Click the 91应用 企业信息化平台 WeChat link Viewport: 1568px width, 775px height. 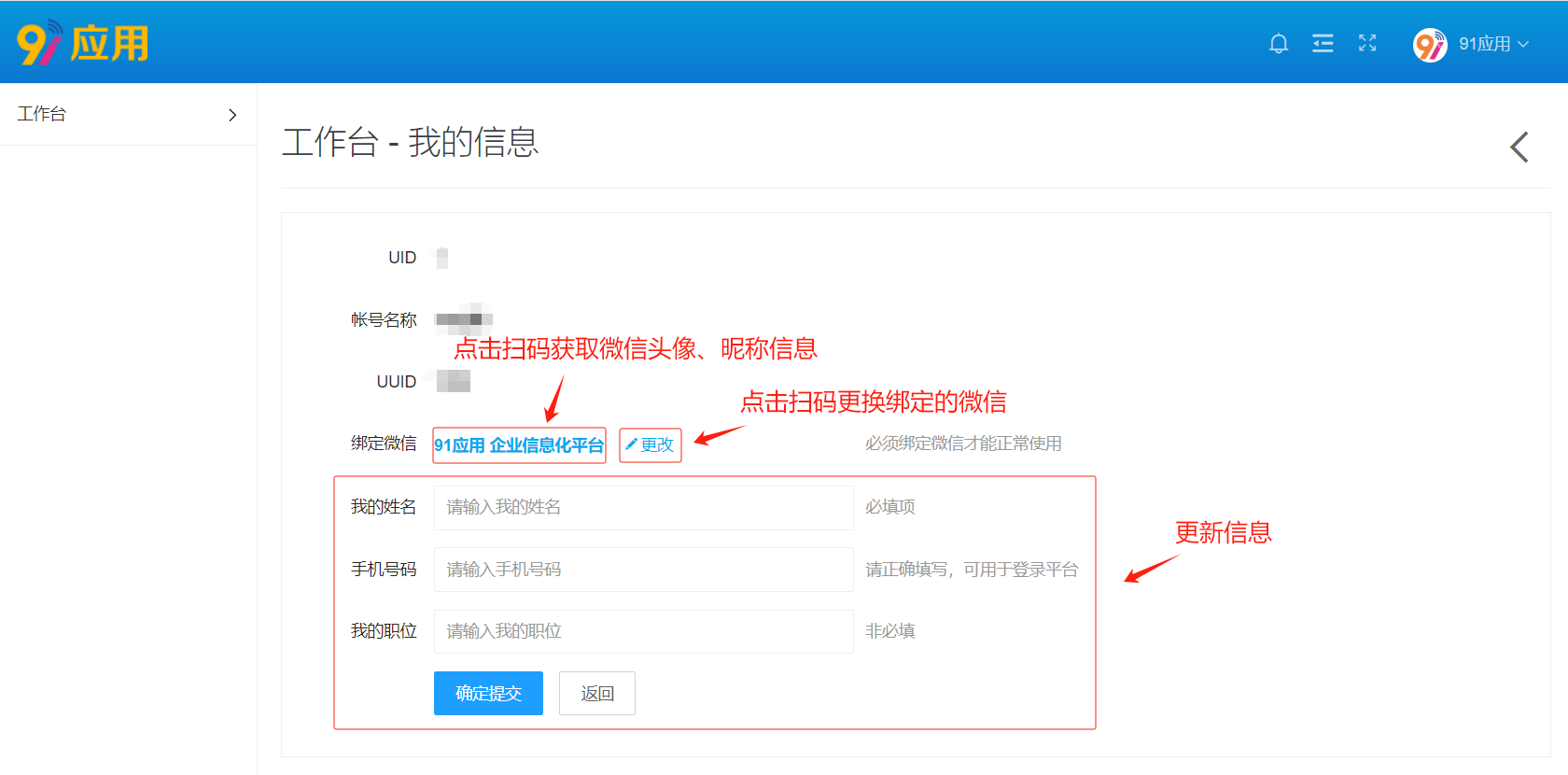pos(519,445)
